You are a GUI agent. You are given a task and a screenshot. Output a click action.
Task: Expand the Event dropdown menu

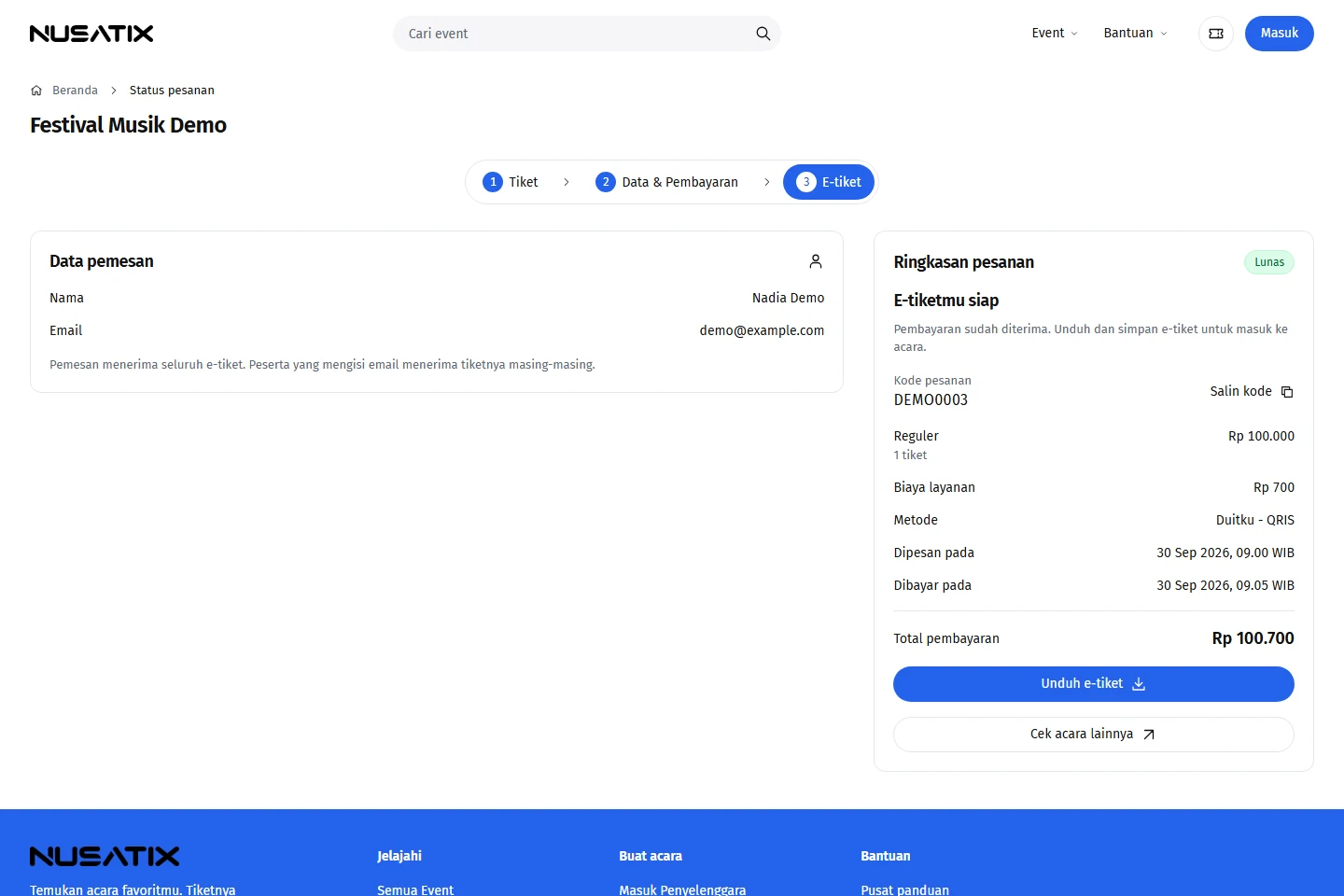(1055, 34)
